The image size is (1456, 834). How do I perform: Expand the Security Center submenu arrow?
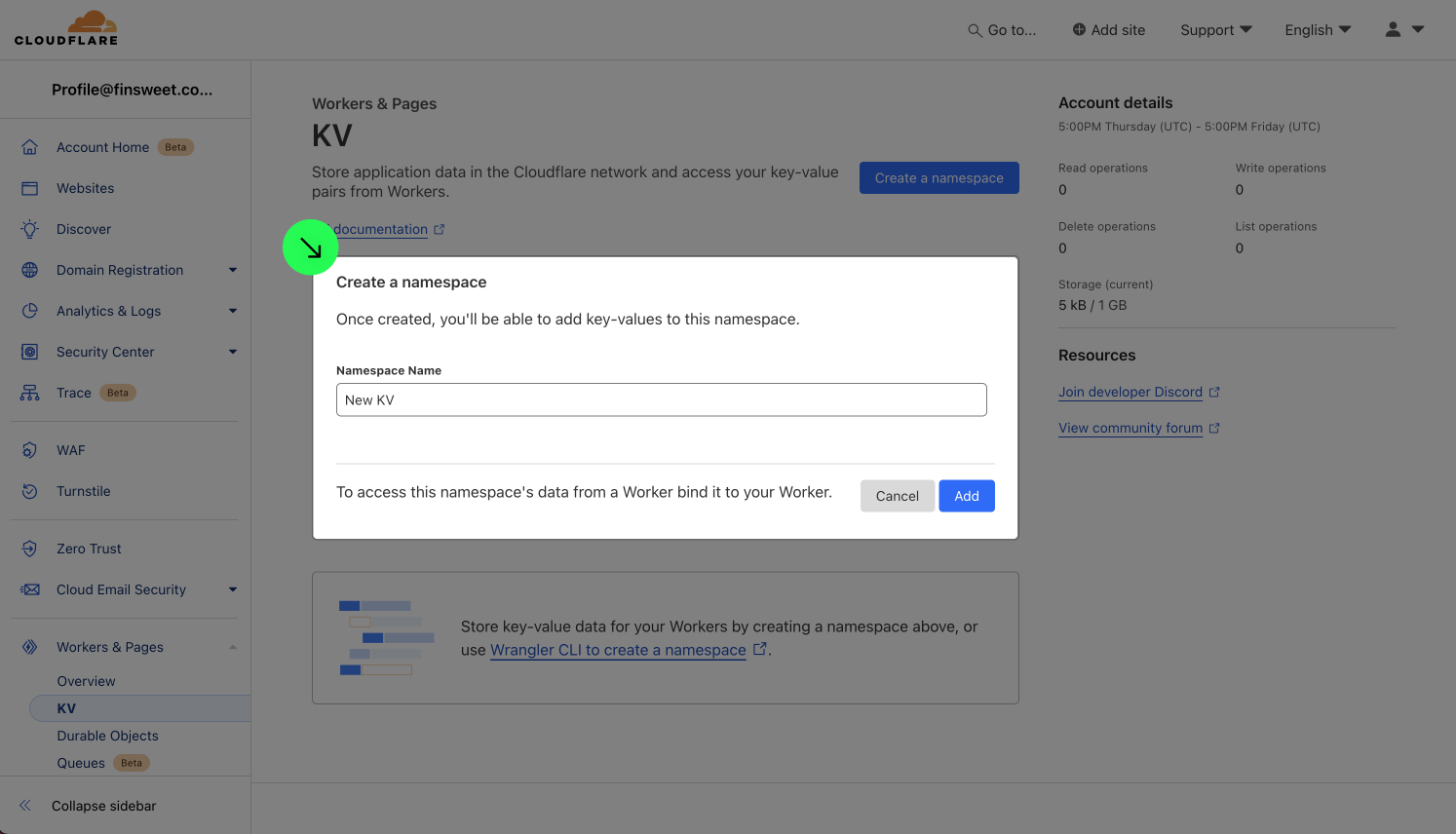coord(233,352)
